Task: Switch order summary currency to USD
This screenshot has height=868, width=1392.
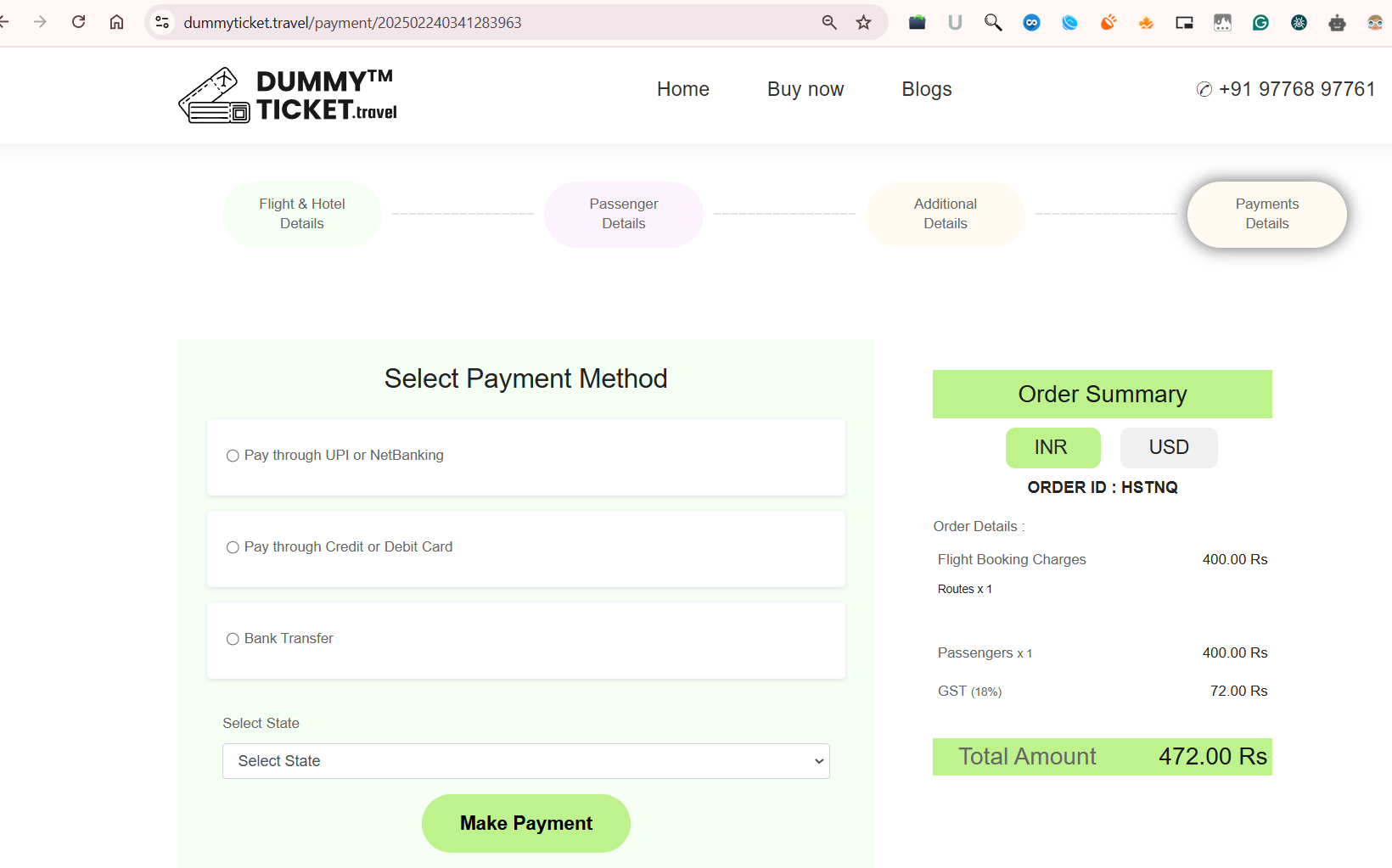Action: pyautogui.click(x=1168, y=447)
